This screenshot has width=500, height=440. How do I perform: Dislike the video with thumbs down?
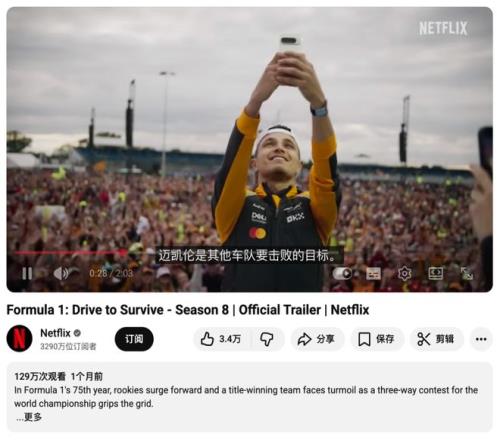click(267, 339)
